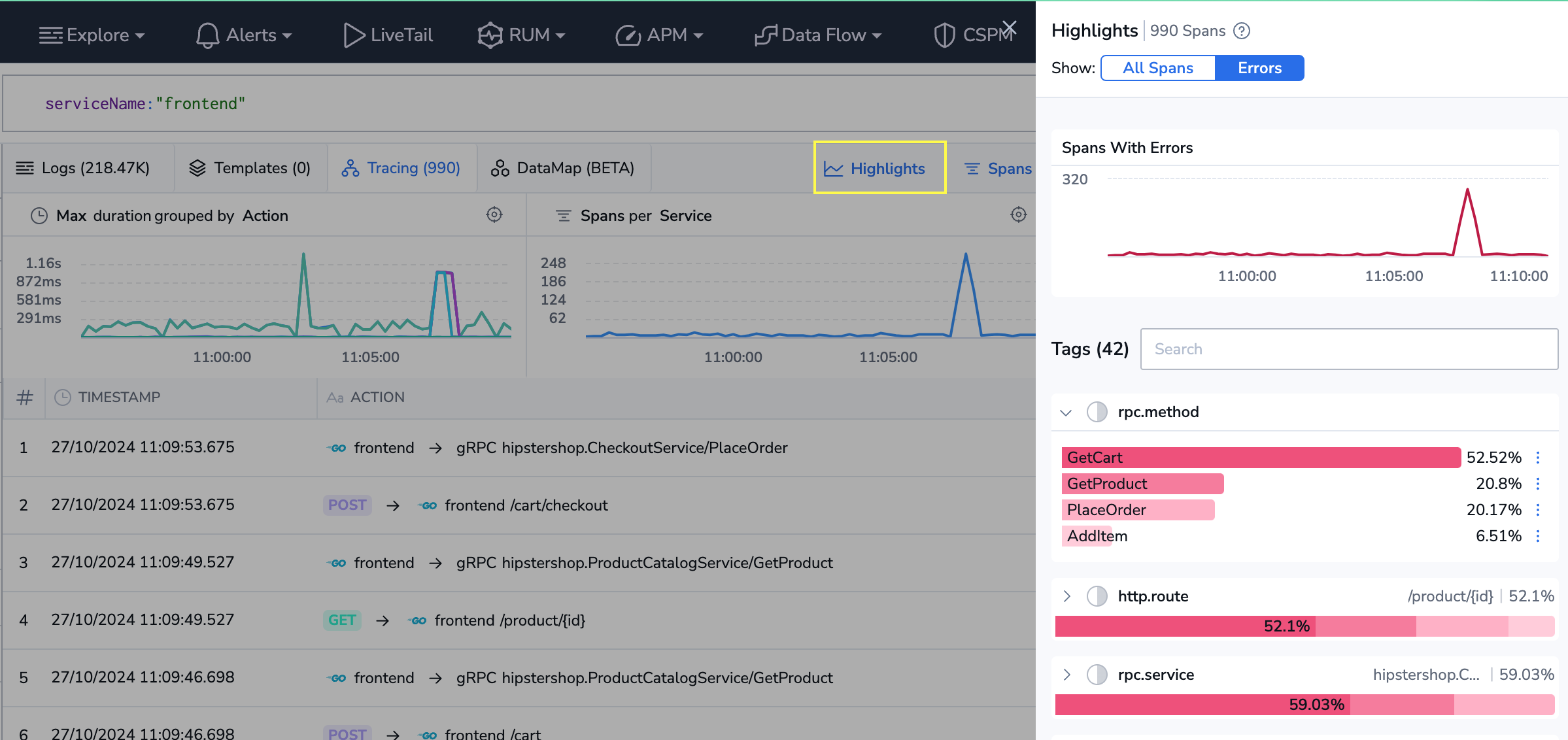This screenshot has width=1568, height=740.
Task: Open the three-dot menu for PlaceOrder
Action: (1538, 510)
